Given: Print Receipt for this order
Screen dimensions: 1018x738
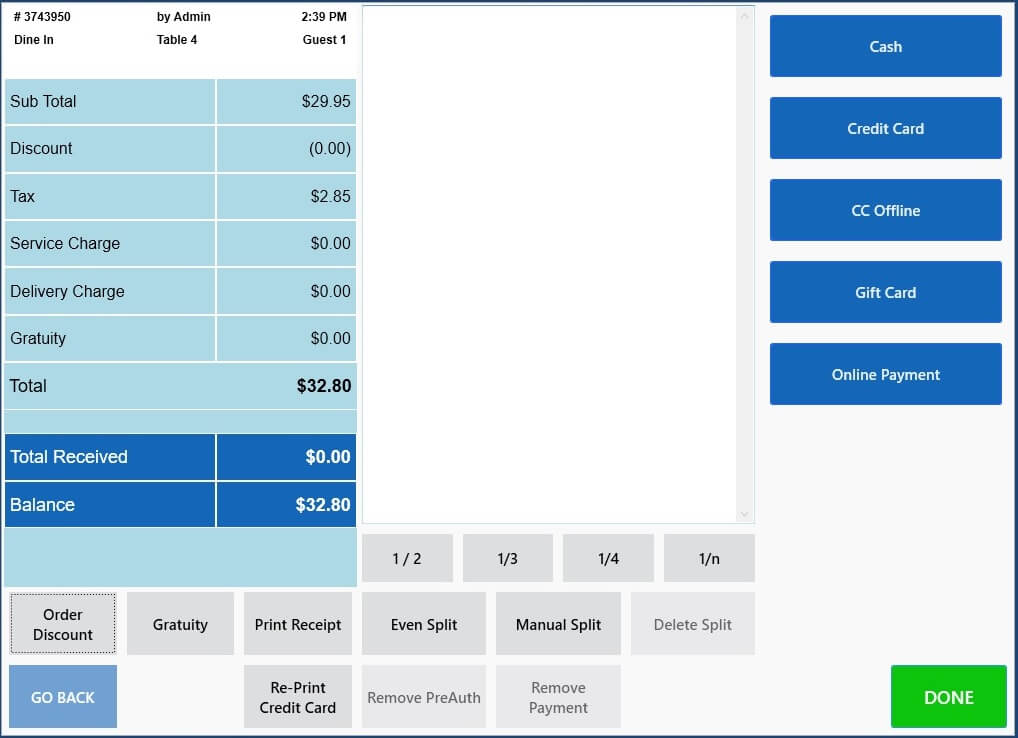Looking at the screenshot, I should (298, 622).
